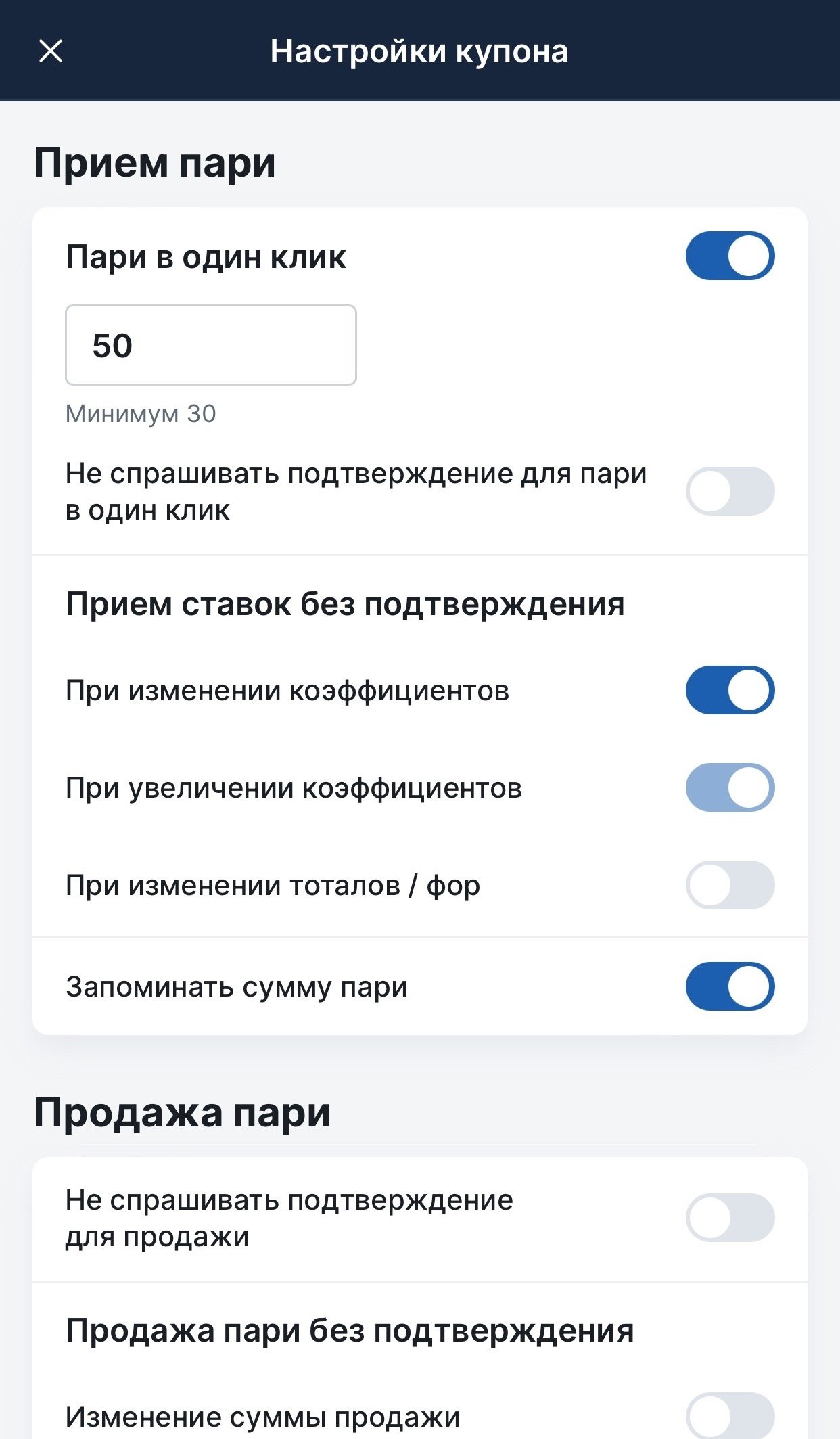Enable 'Не спрашивать подтверждение для продажи' switch
840x1439 pixels.
730,1218
